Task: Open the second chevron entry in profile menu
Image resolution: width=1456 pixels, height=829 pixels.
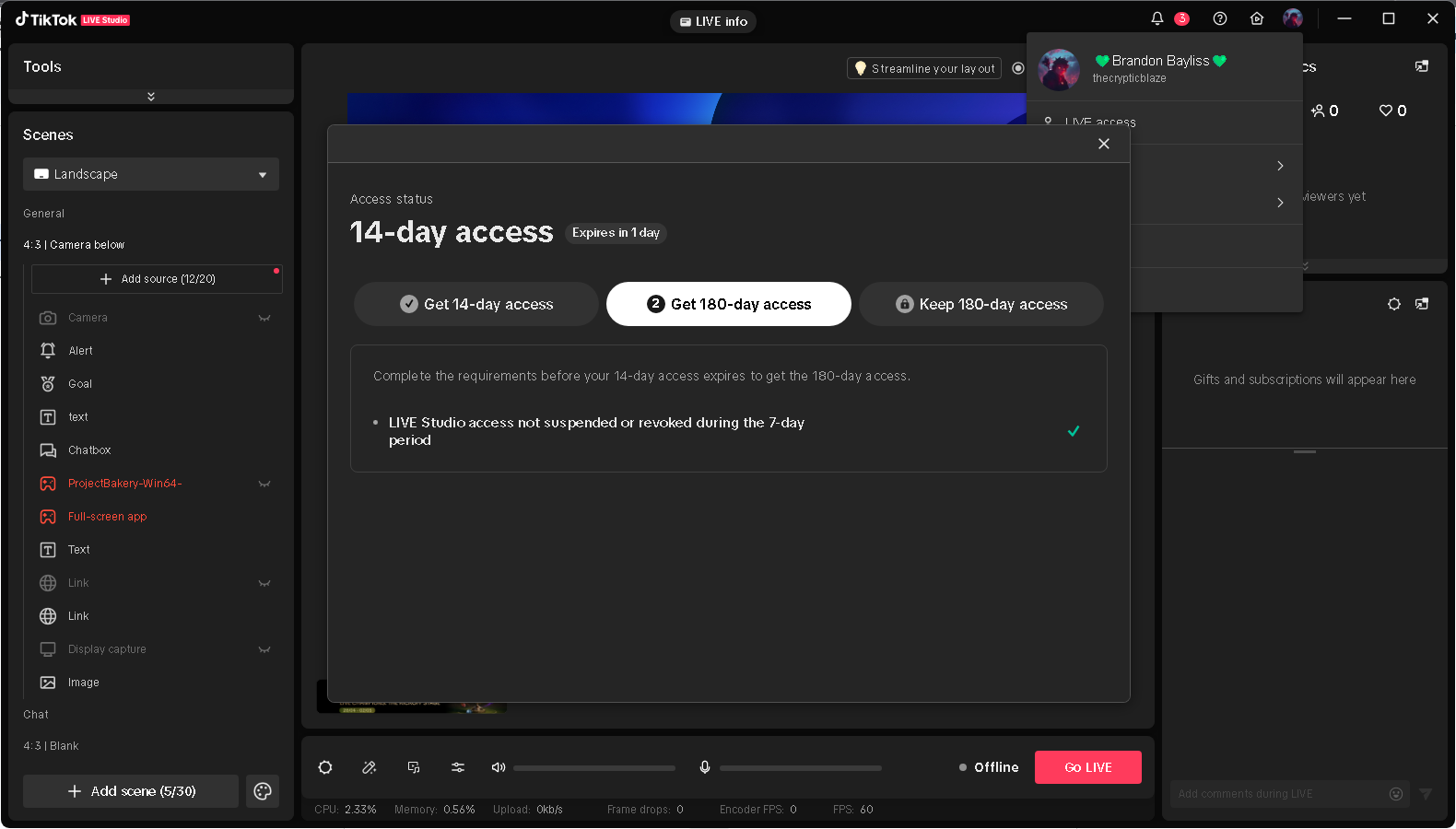Action: [1280, 203]
